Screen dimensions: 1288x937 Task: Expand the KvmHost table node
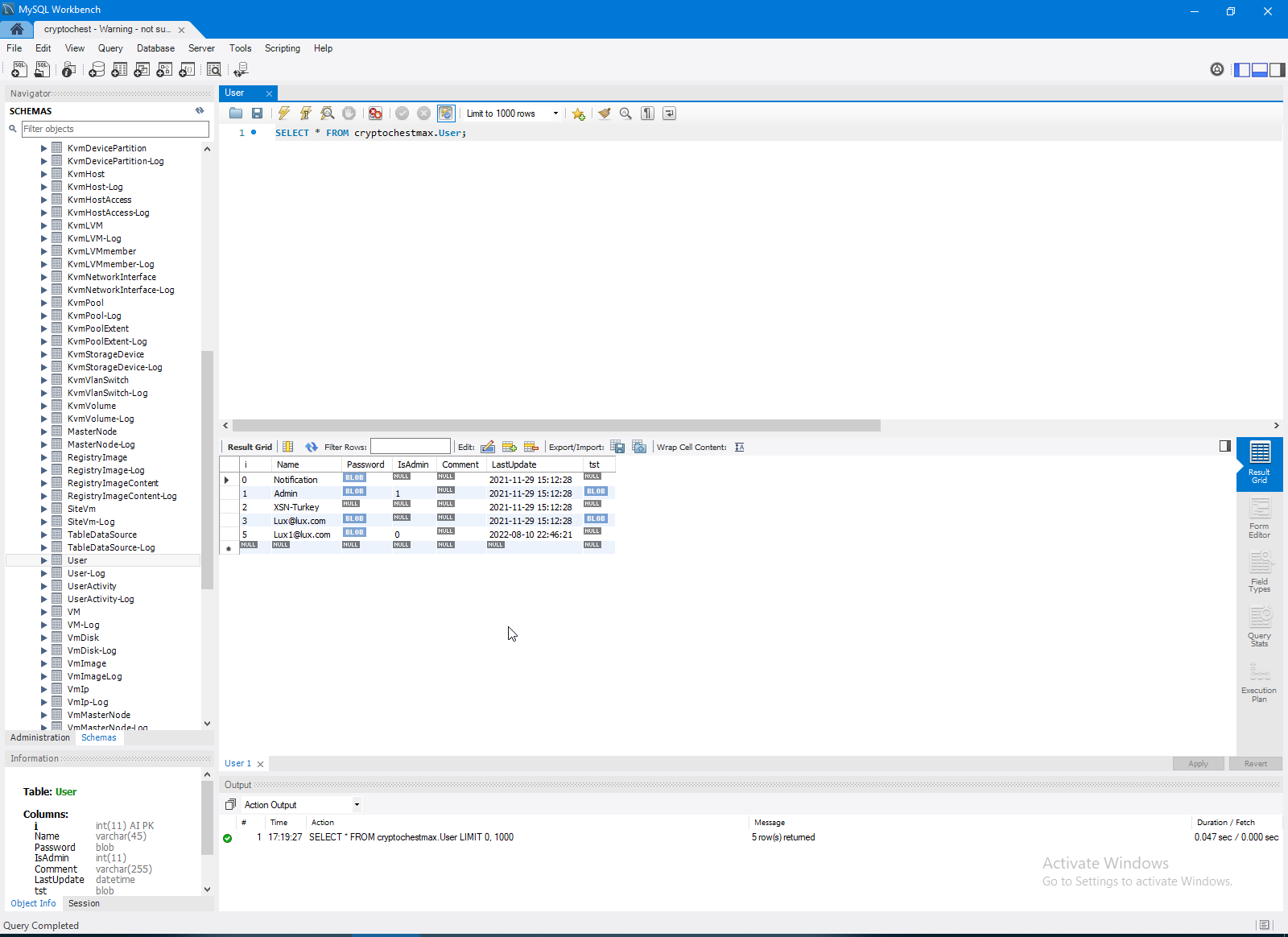tap(44, 174)
